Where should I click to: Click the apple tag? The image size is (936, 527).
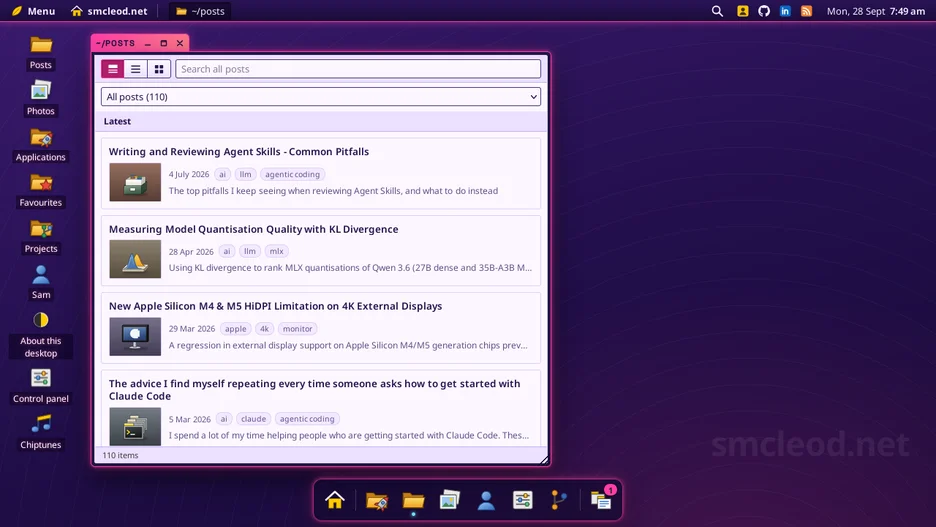pos(236,329)
